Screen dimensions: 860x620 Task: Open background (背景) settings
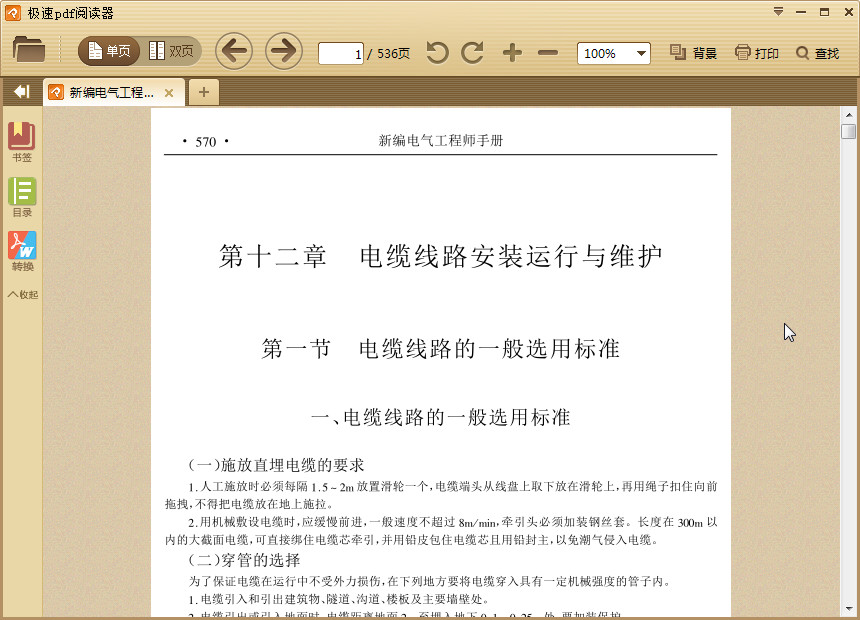click(693, 53)
